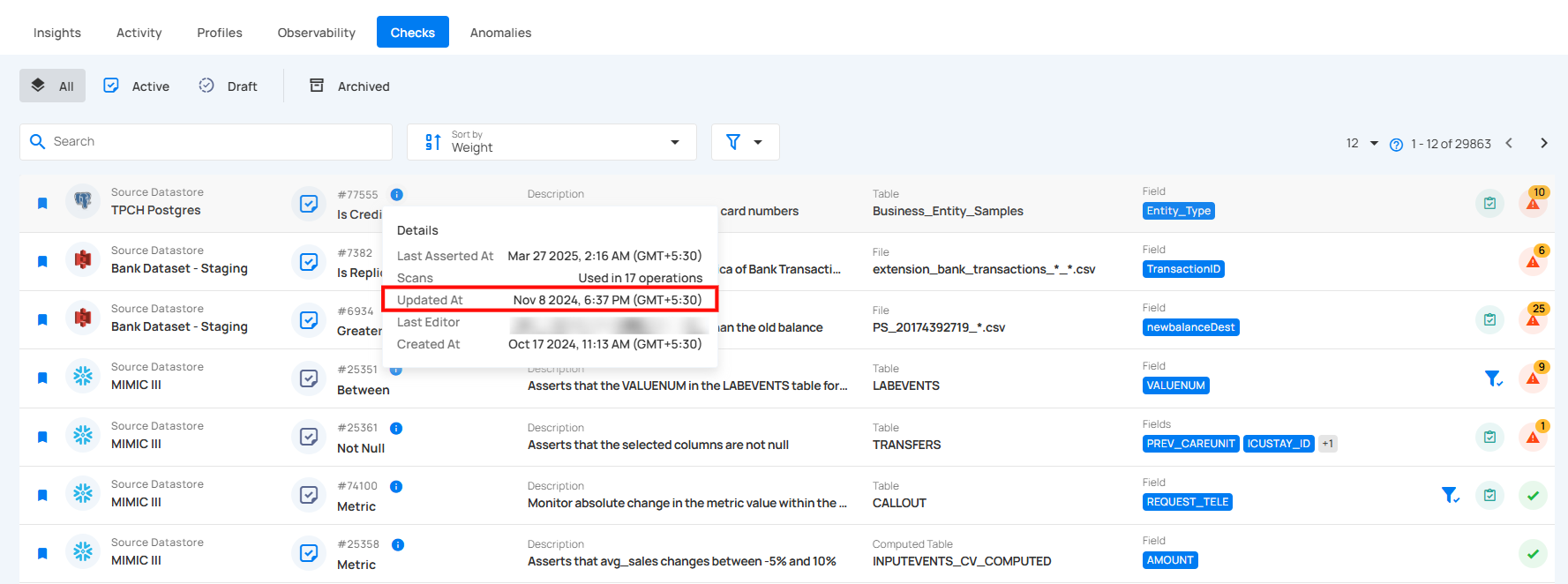Go to the previous page of checks
Image resolution: width=1568 pixels, height=584 pixels.
coord(1509,143)
